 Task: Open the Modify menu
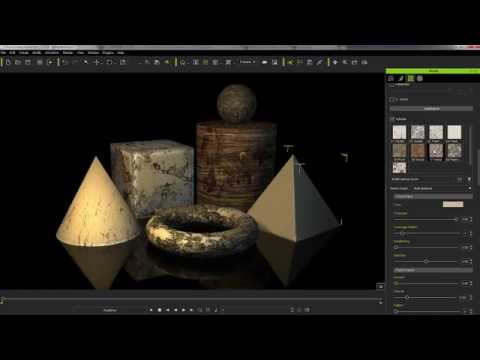(37, 53)
